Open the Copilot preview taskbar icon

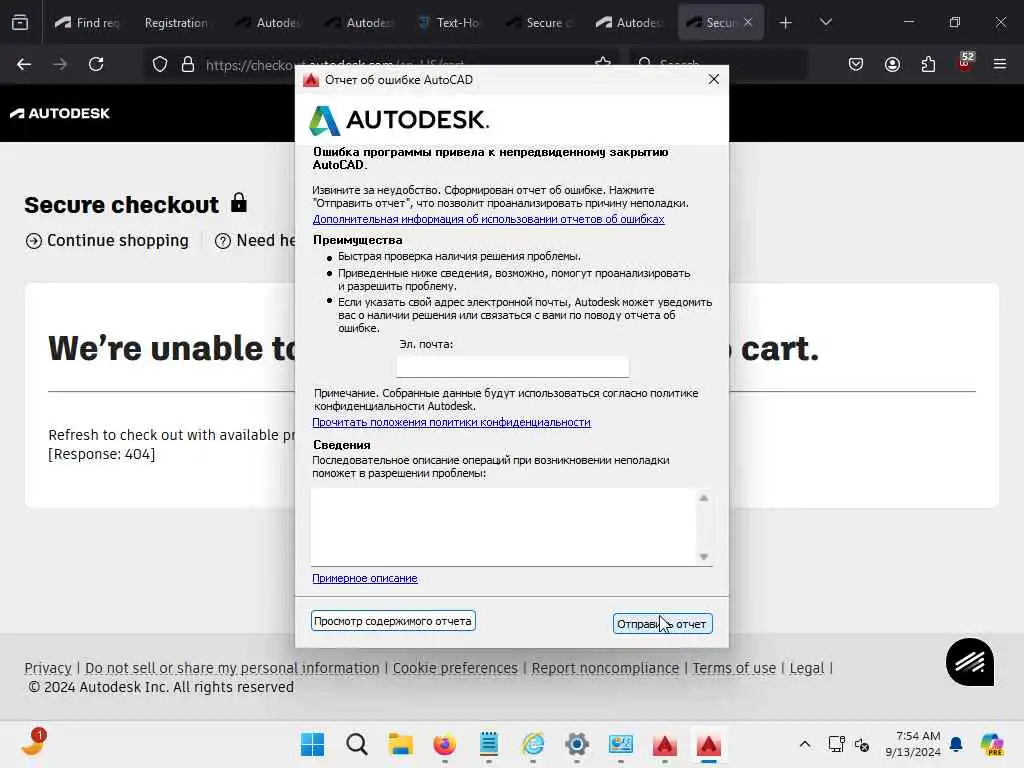[x=991, y=744]
